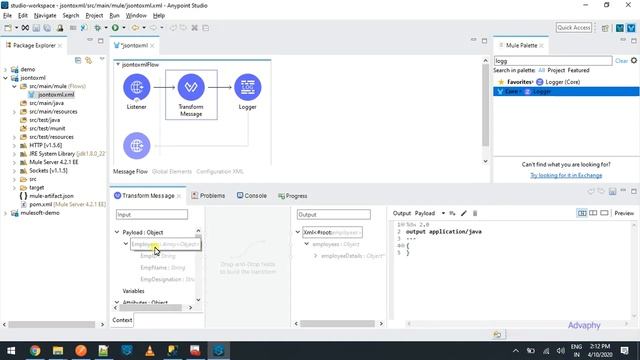The height and width of the screenshot is (360, 640).
Task: Click the trash delete icon in Transform output
Action: point(475,213)
